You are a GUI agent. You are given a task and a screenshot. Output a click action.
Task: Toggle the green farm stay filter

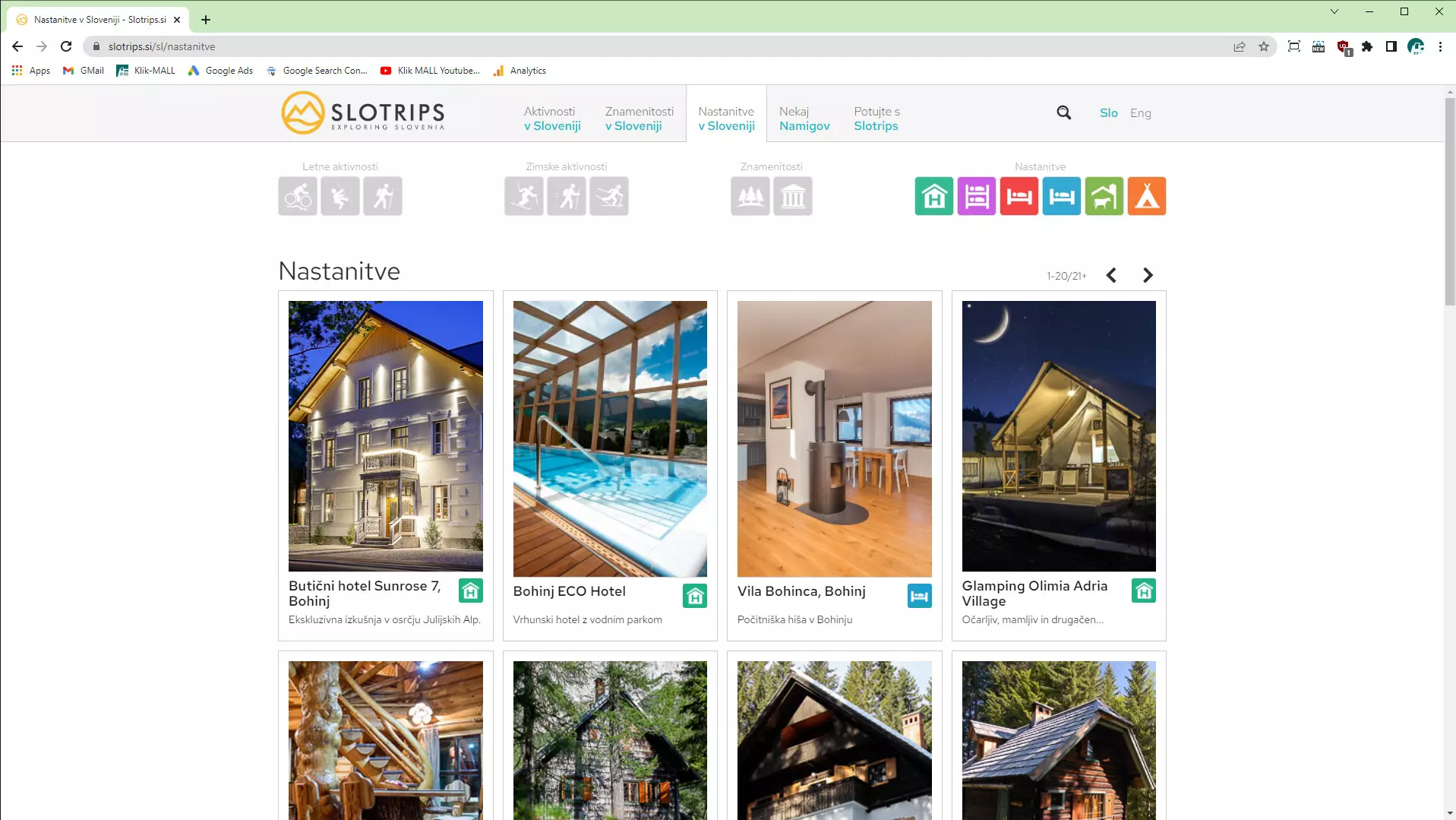coord(1104,197)
